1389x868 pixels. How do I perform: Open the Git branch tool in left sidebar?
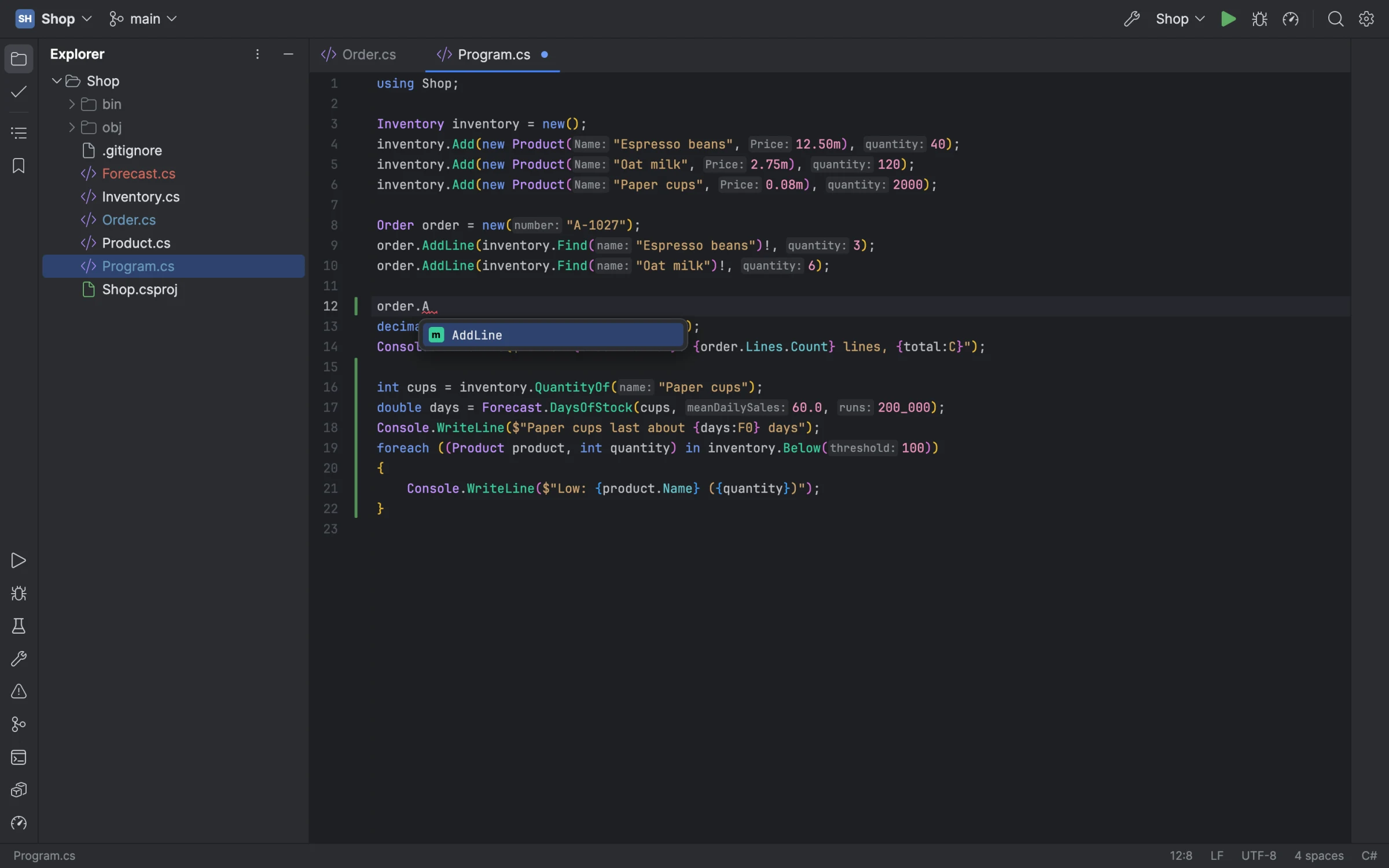19,724
